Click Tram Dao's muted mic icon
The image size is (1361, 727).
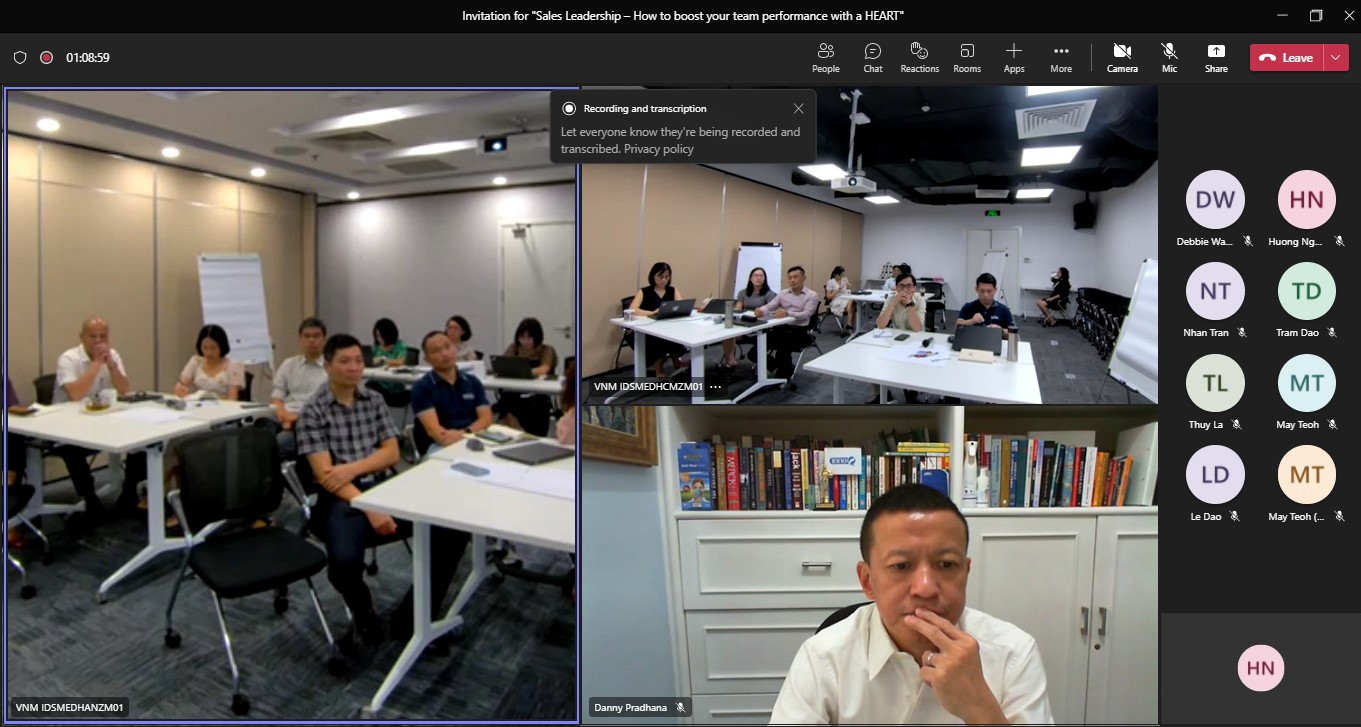(x=1332, y=332)
